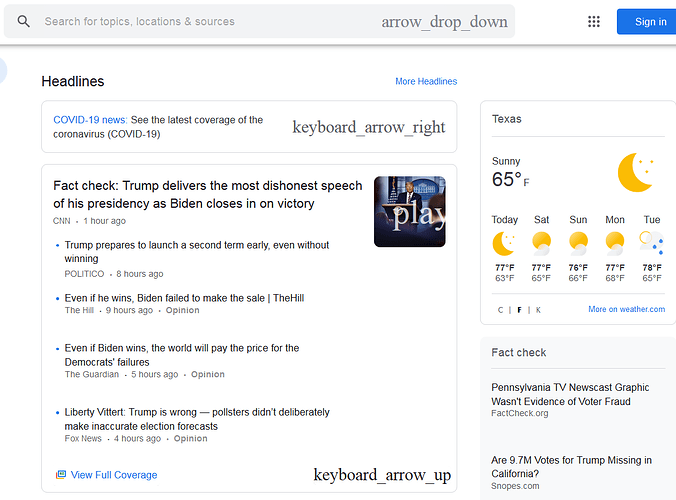676x500 pixels.
Task: Click the Texas weather location title
Action: pos(507,119)
